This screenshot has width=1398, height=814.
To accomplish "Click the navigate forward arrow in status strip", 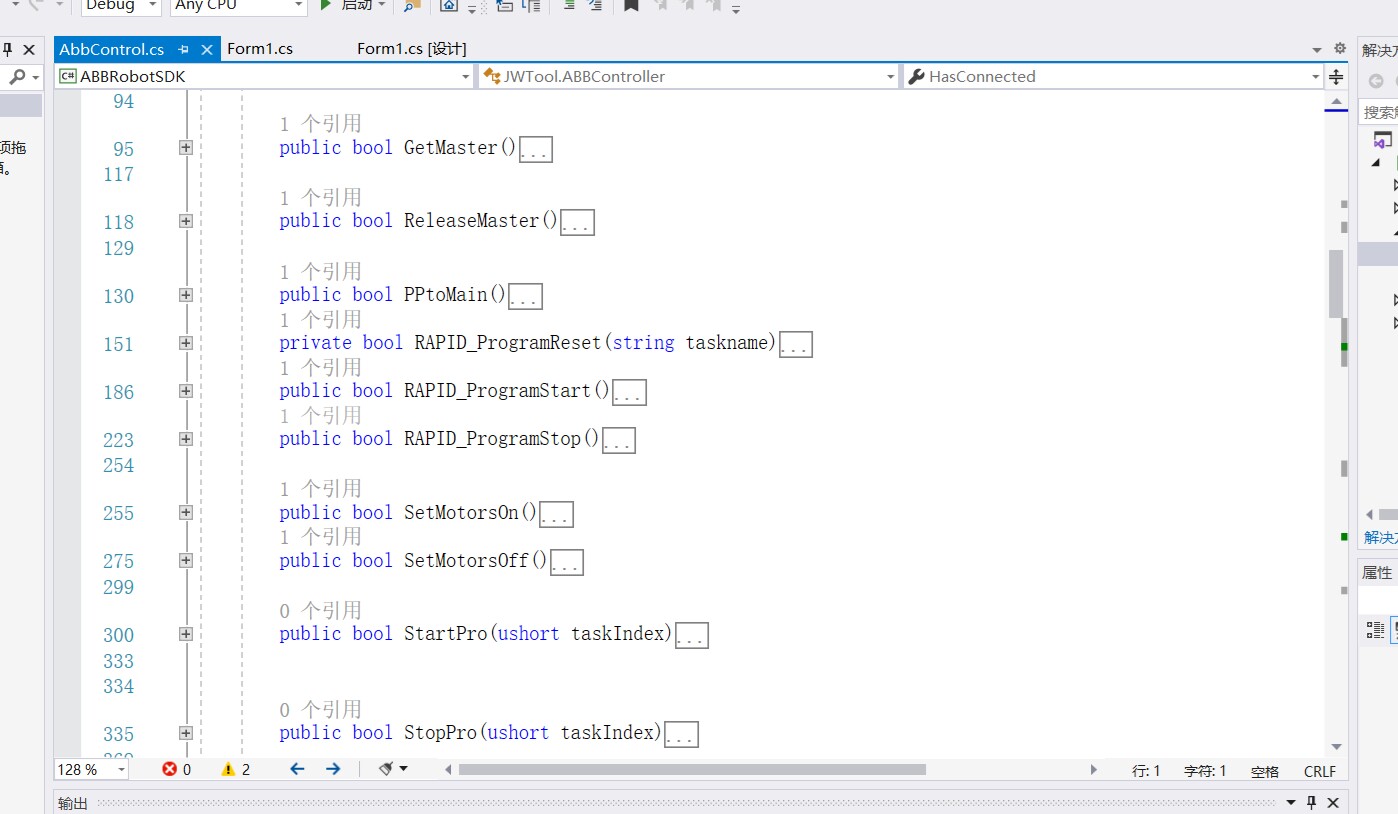I will pos(333,769).
